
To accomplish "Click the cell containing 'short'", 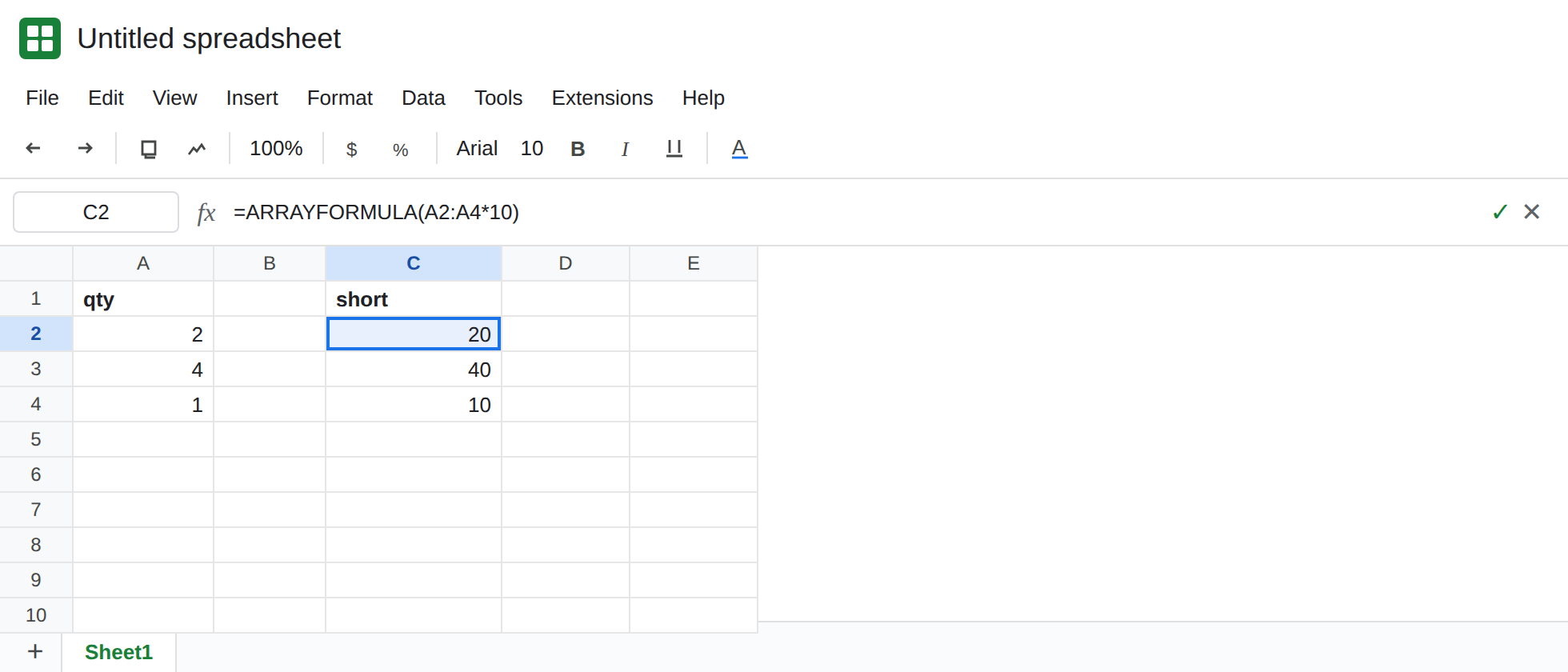I will [x=414, y=299].
